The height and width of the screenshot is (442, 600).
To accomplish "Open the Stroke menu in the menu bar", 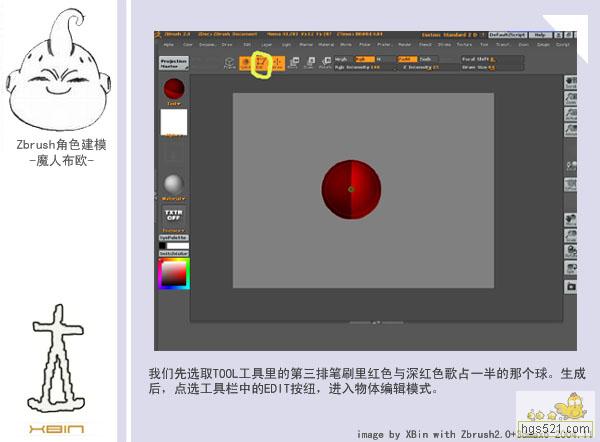I will tap(444, 44).
